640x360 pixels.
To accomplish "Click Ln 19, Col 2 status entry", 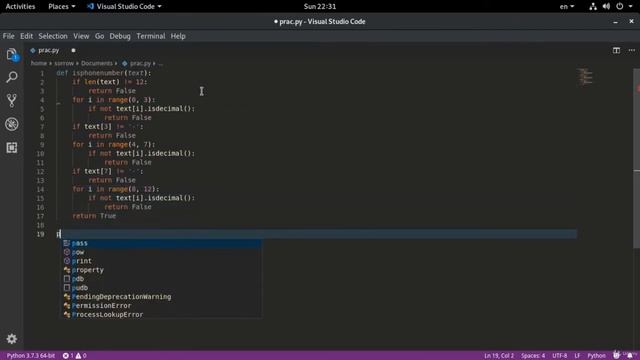I will [499, 356].
